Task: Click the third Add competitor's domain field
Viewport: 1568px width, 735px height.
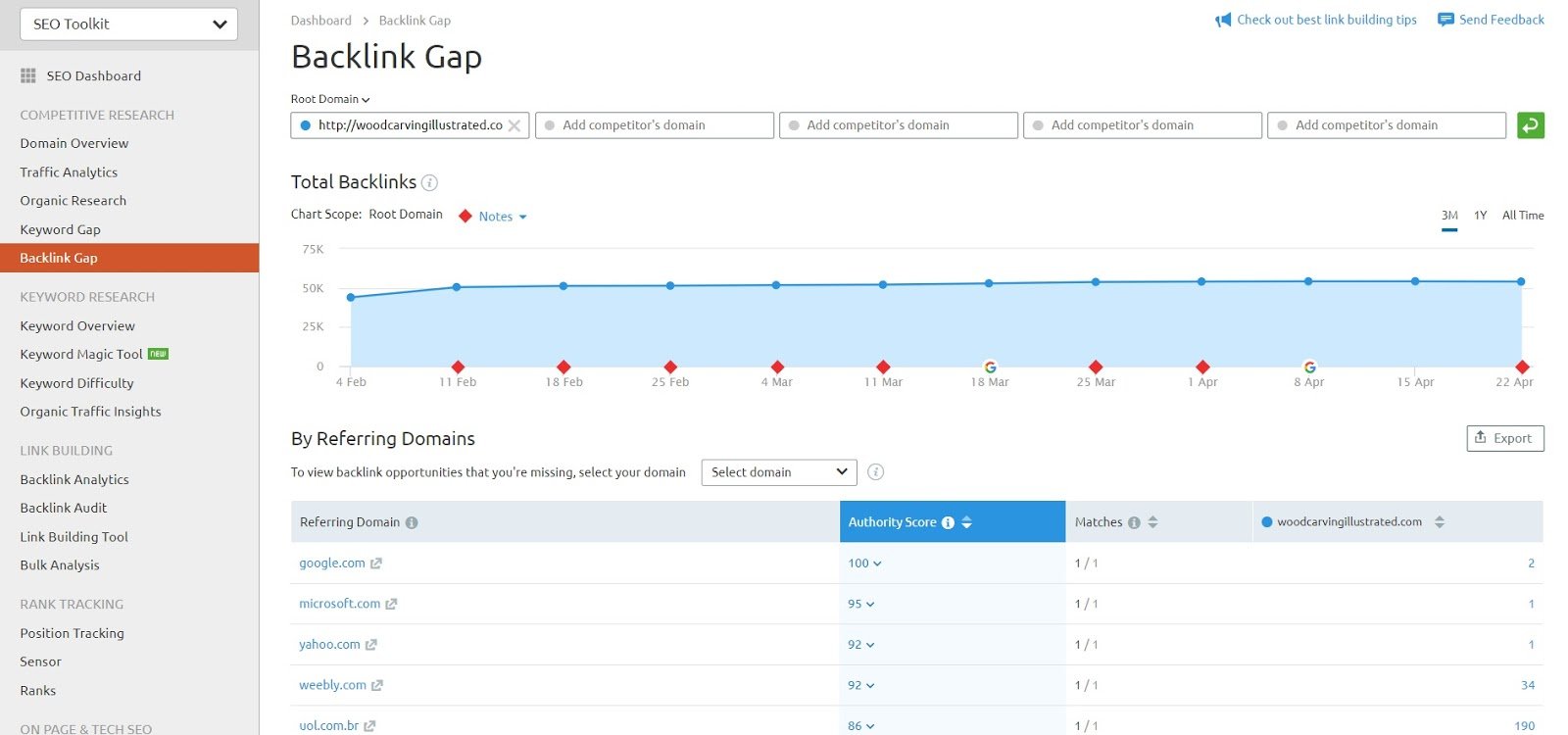Action: click(1143, 125)
